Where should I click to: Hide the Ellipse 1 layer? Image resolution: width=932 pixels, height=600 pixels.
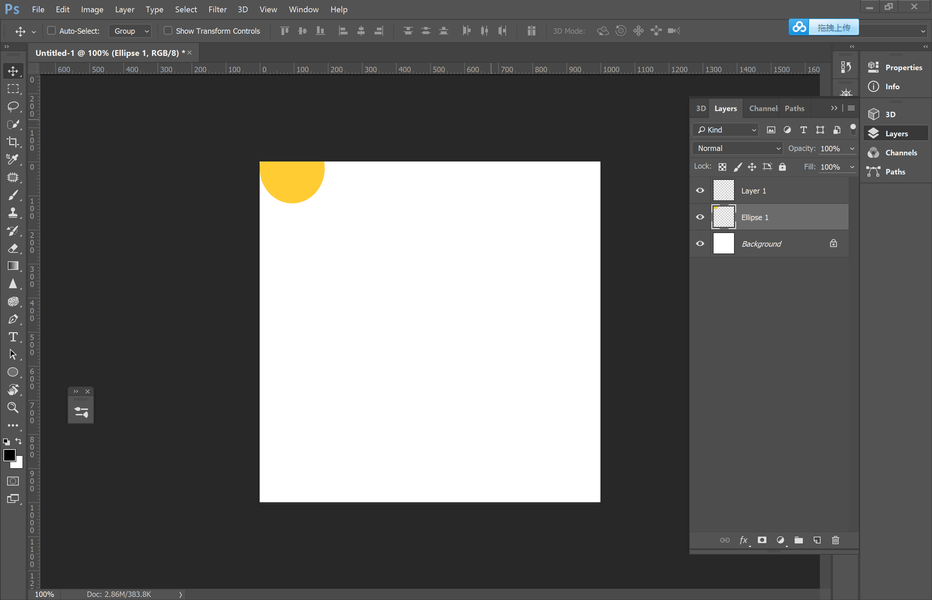pos(700,217)
